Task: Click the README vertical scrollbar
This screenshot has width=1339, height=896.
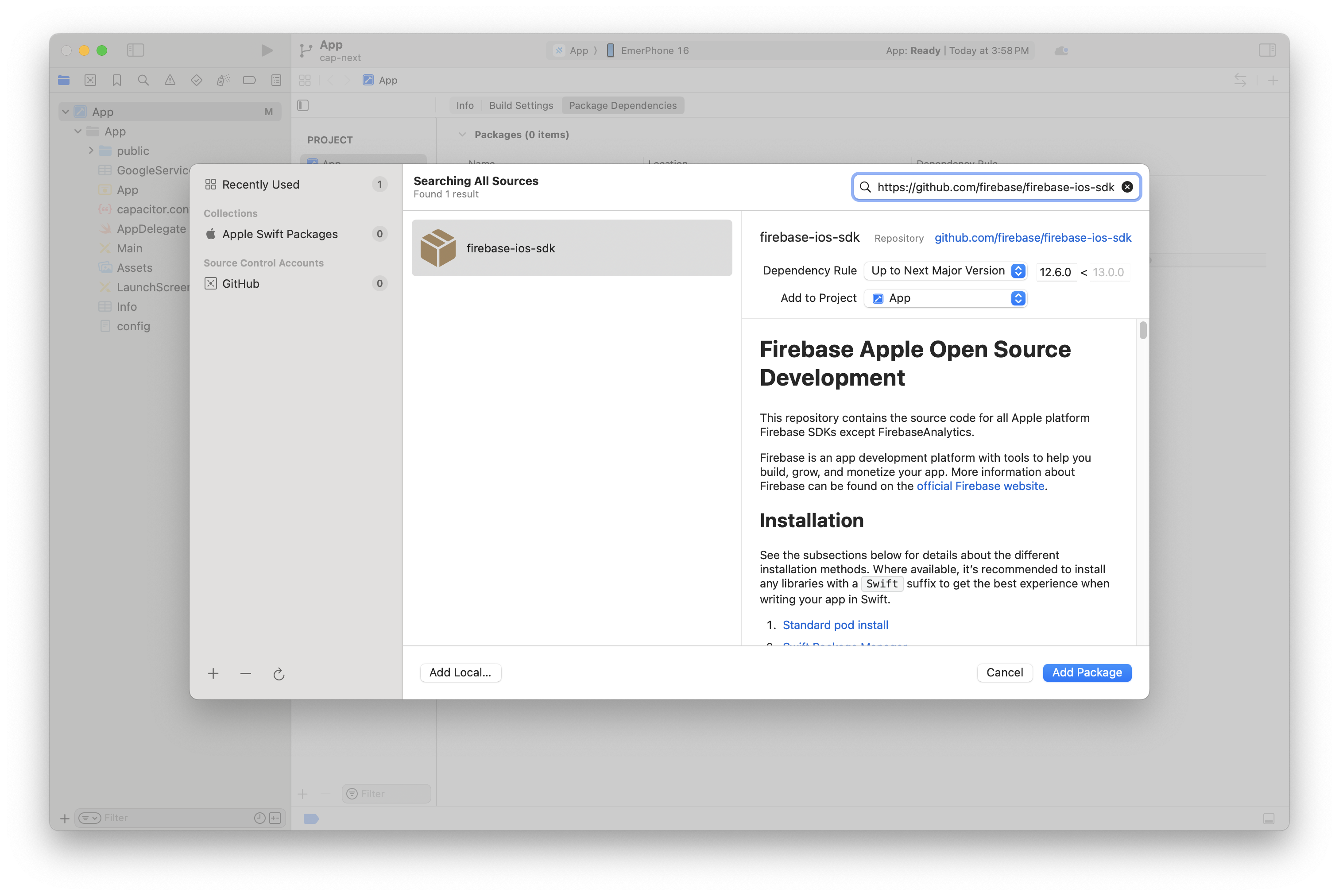Action: click(1142, 331)
